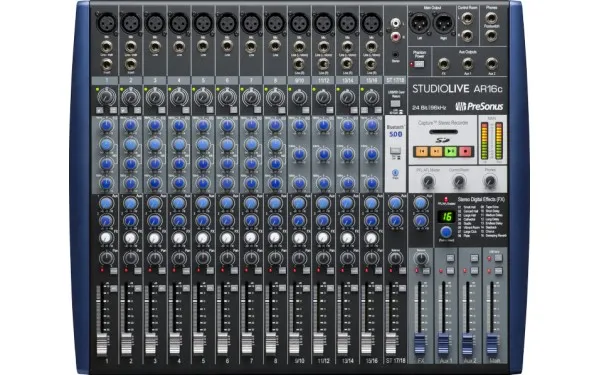Click the Footswitch jack
Screen dimensions: 600x375
click(491, 36)
